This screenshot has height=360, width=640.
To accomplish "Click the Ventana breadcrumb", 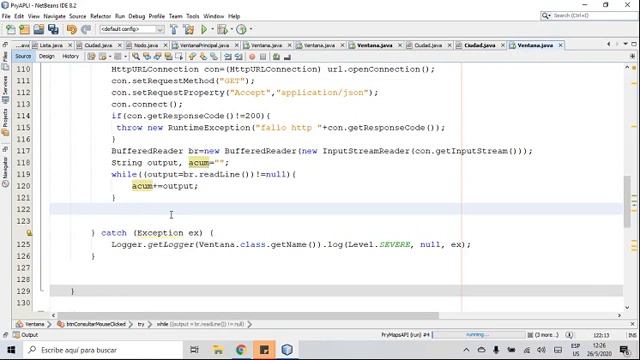I will tap(34, 324).
